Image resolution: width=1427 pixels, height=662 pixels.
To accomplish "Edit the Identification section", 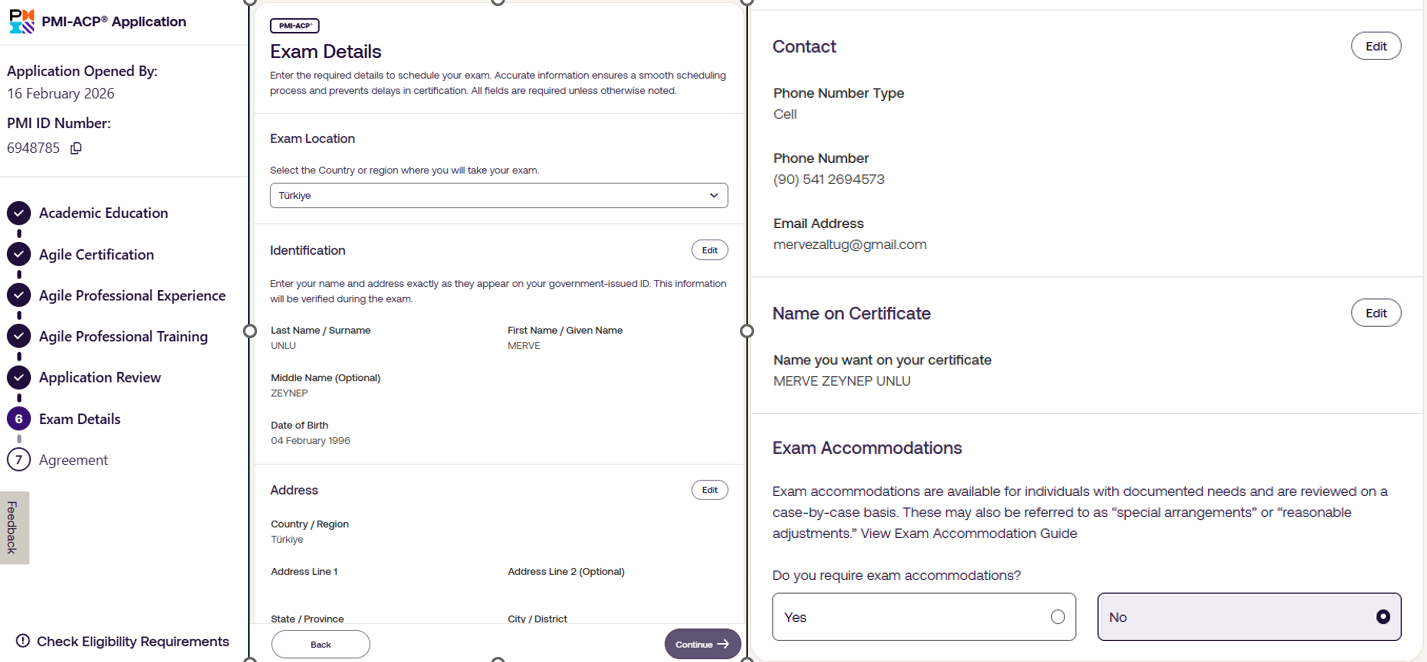I will 709,250.
